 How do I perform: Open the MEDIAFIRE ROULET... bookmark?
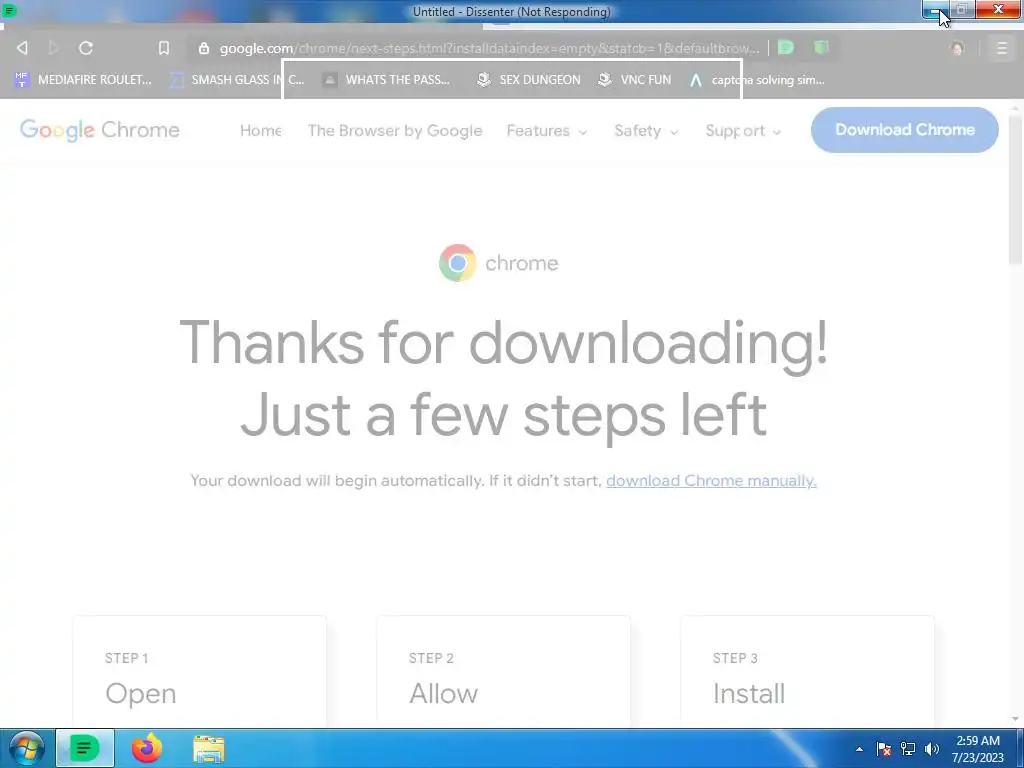82,80
